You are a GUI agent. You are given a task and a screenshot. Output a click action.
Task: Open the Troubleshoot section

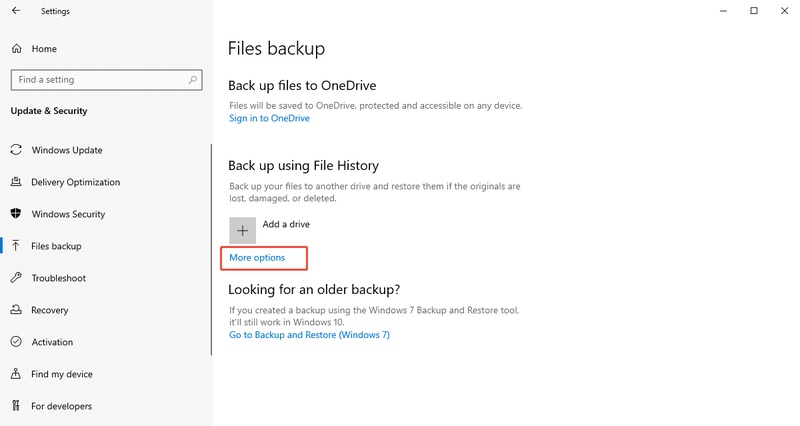pos(59,278)
